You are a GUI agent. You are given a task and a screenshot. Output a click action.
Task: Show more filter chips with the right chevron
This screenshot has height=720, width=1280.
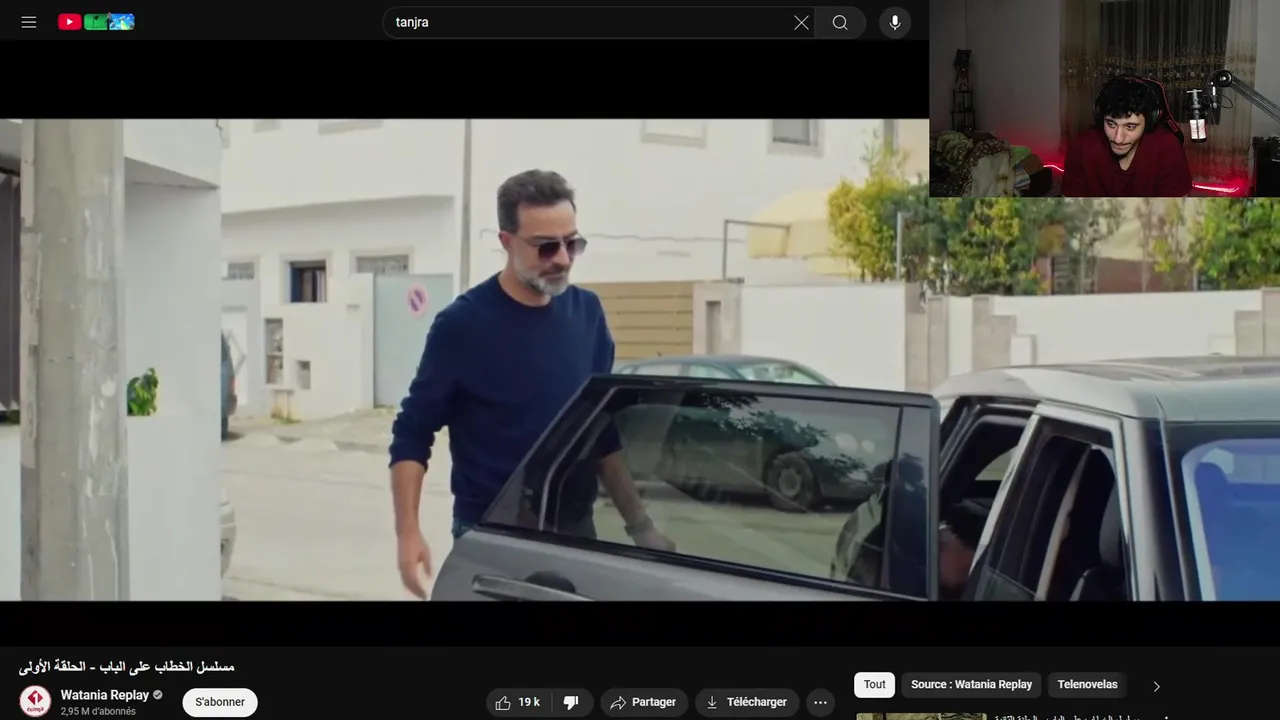[1157, 686]
